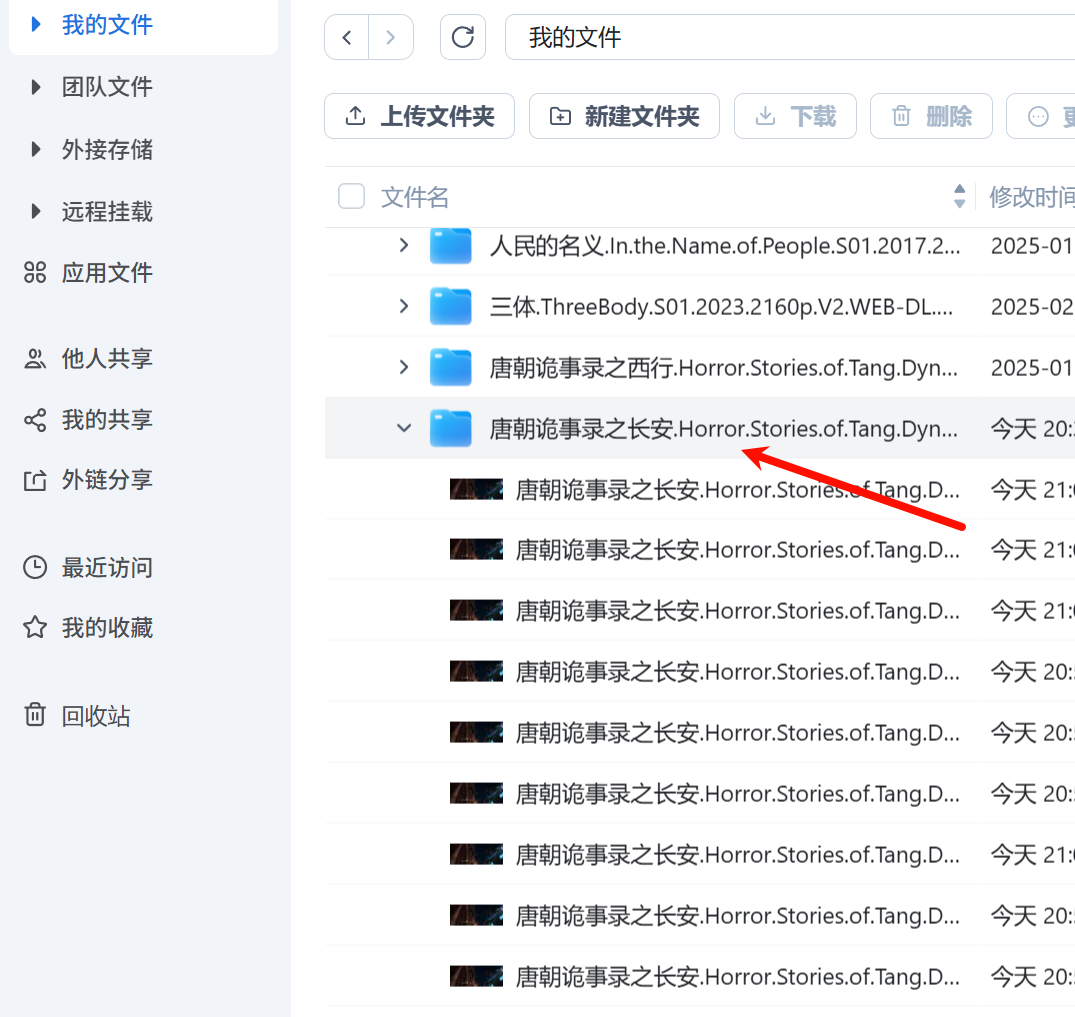Toggle the select-all checkbox beside 文件名
Image resolution: width=1075 pixels, height=1017 pixels.
352,196
